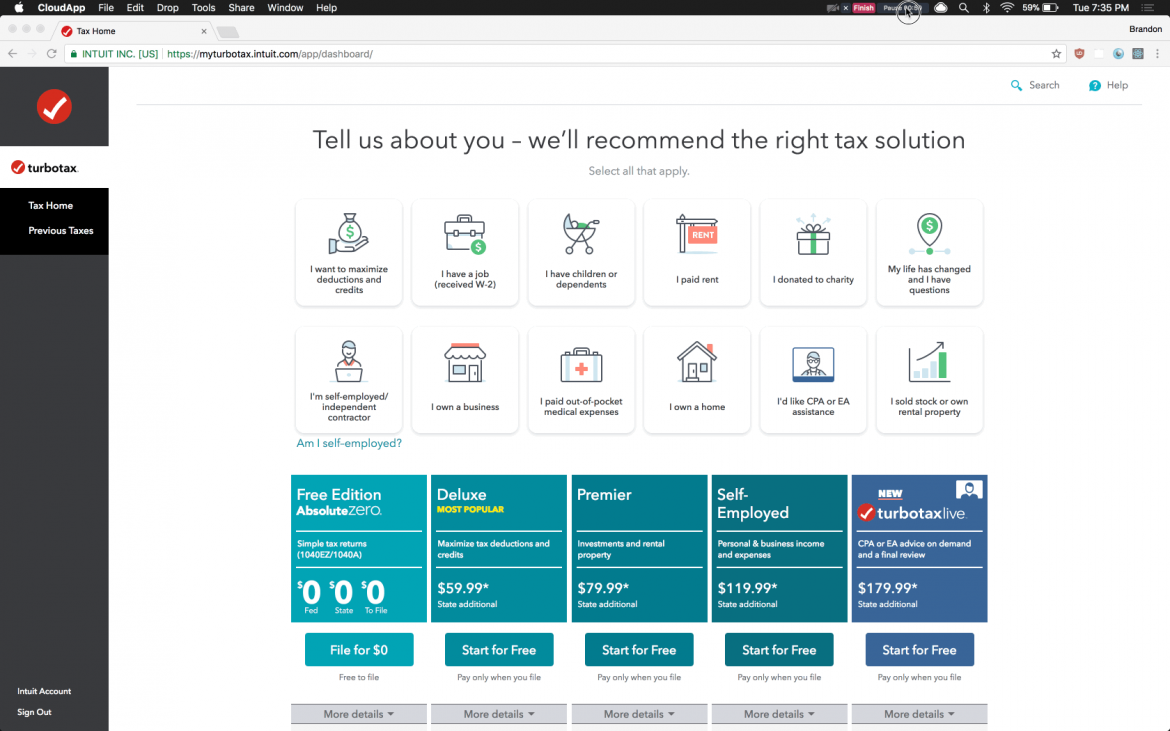The width and height of the screenshot is (1170, 731).
Task: Toggle the 'I own a home' option
Action: point(697,379)
